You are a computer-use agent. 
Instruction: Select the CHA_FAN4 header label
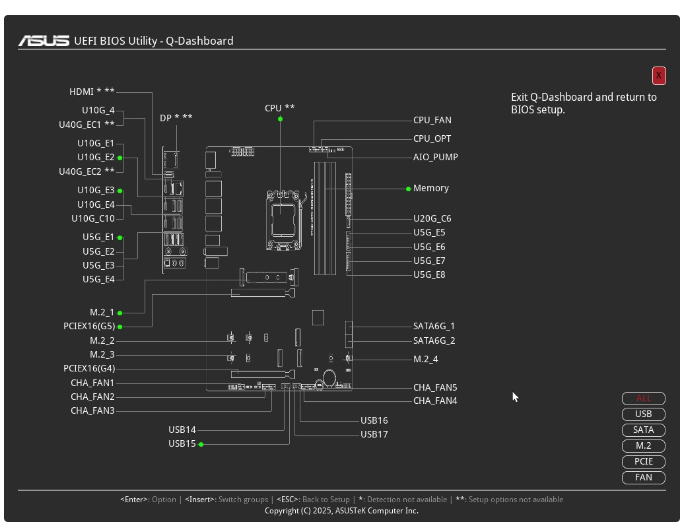(x=435, y=401)
